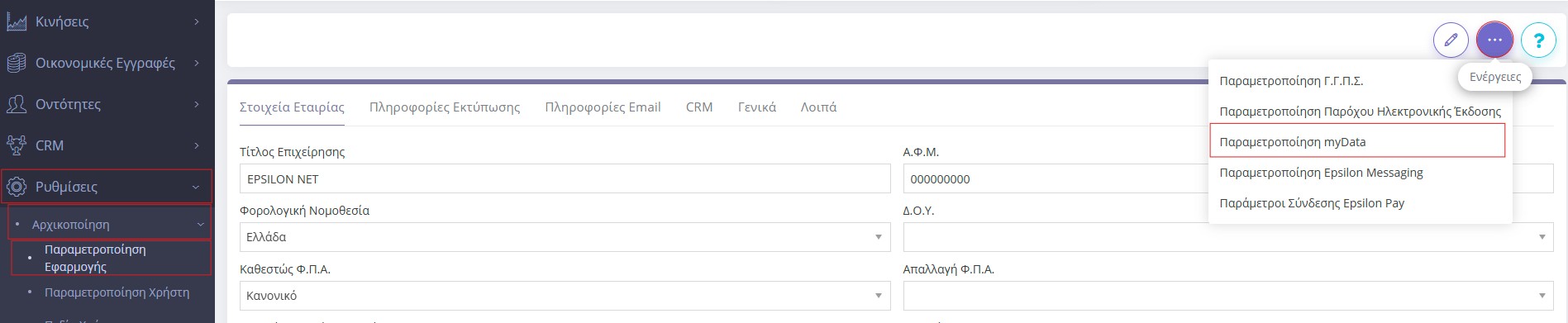Viewport: 1568px width, 323px height.
Task: Select Παραμετροποίηση myData menu entry
Action: pyautogui.click(x=1357, y=141)
